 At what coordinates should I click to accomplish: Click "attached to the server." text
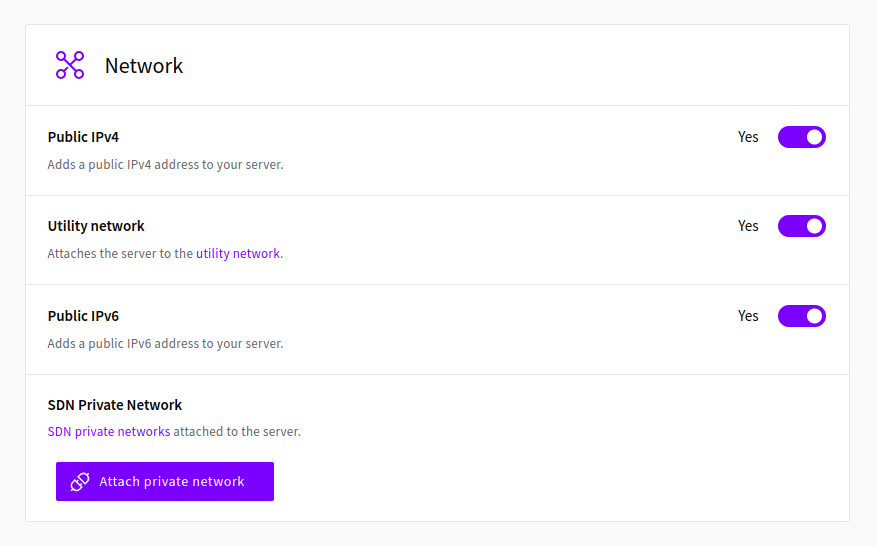pyautogui.click(x=237, y=431)
